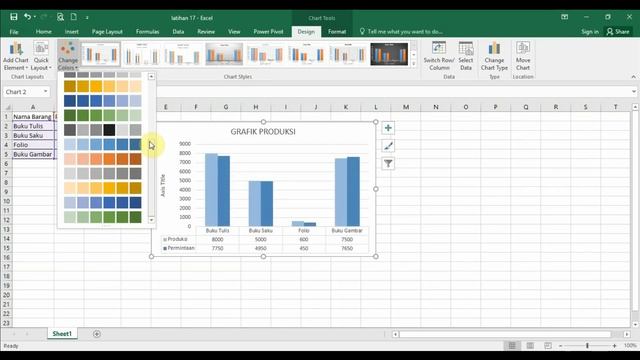Image resolution: width=640 pixels, height=360 pixels.
Task: Expand the Chart Styles gallery more arrow
Action: (x=413, y=63)
